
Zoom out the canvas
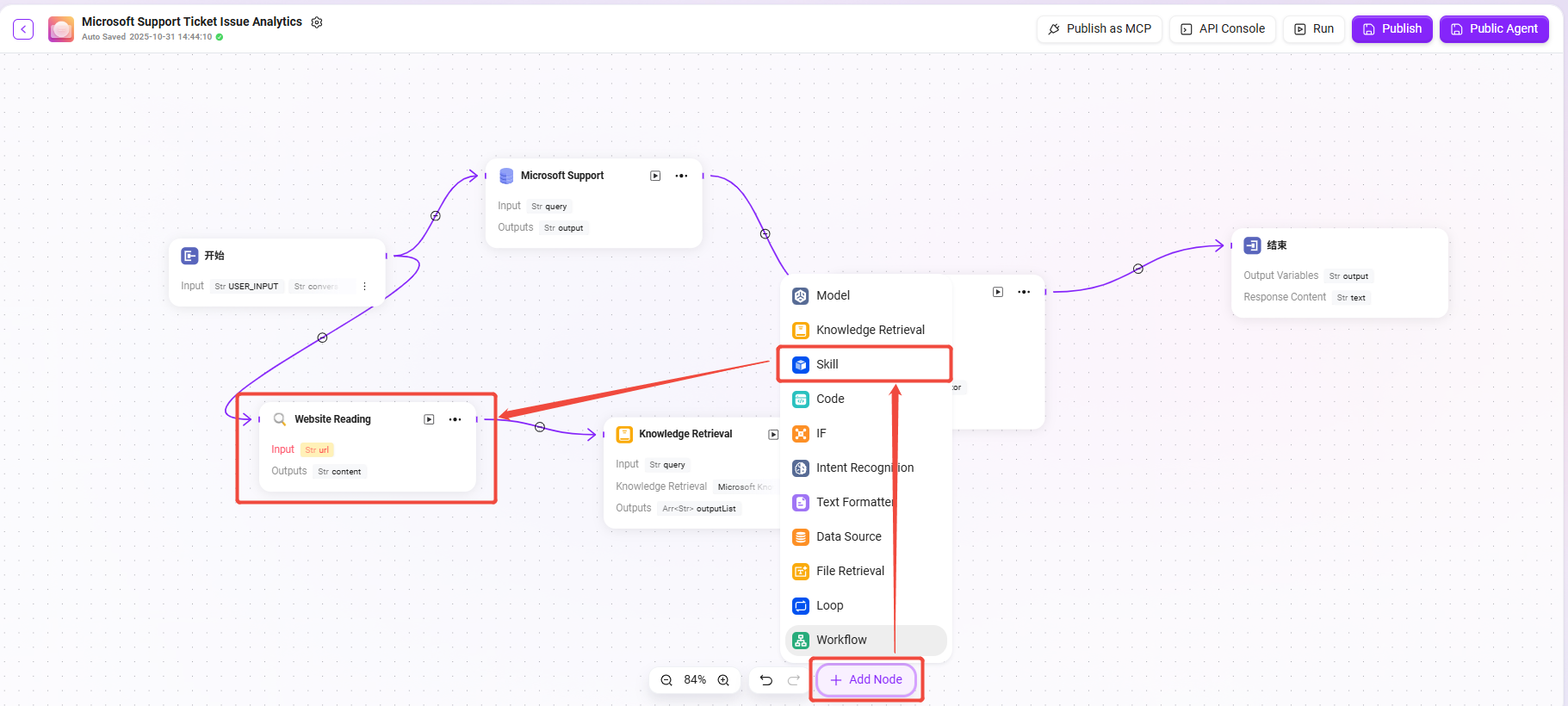[666, 680]
